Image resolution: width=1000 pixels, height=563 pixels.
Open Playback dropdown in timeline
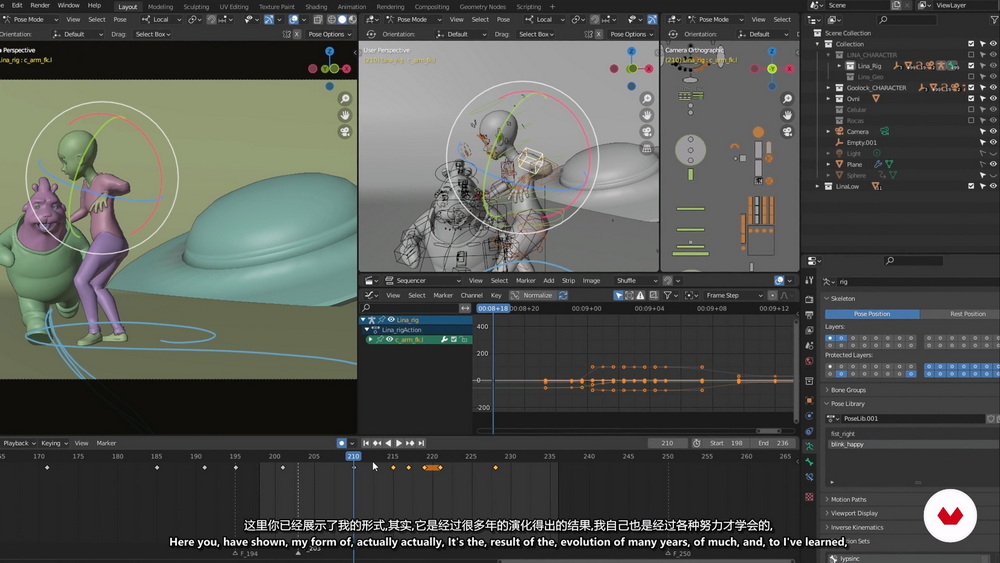pyautogui.click(x=18, y=443)
